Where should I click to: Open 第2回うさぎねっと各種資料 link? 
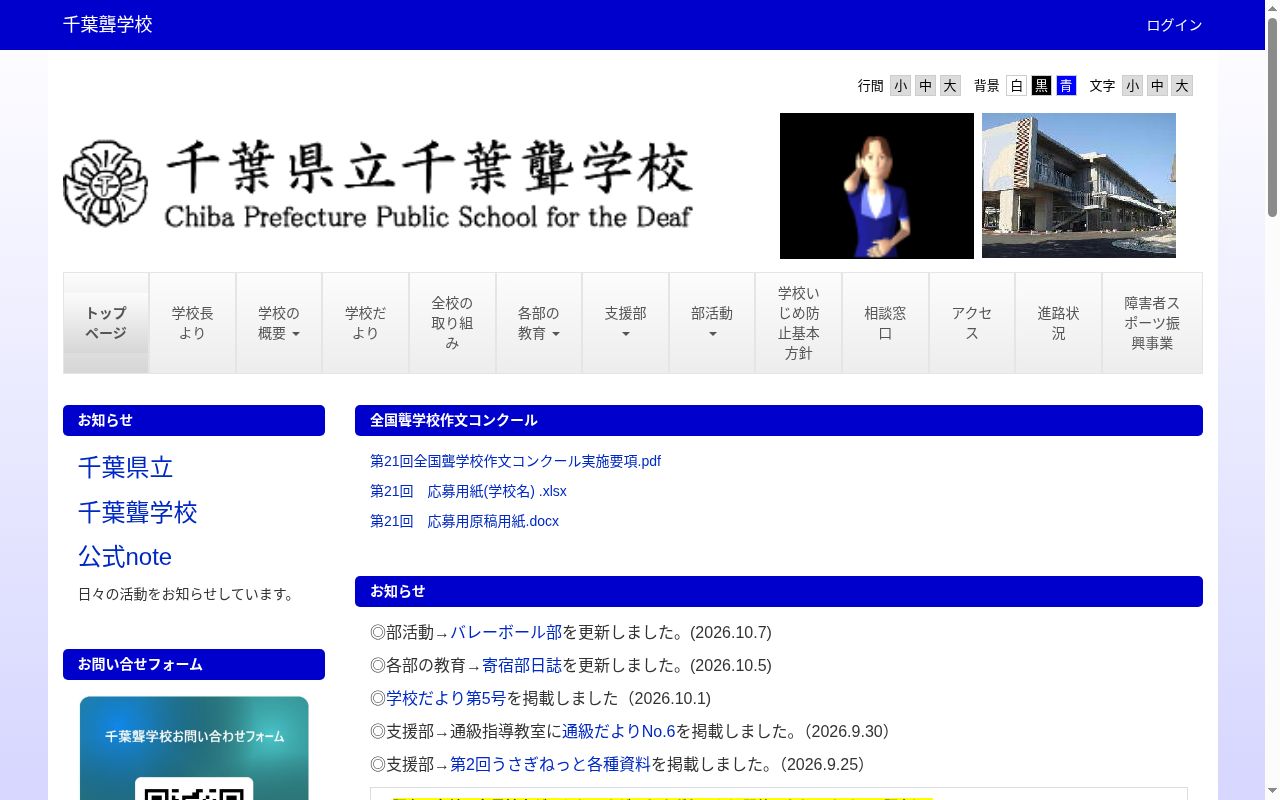(x=550, y=764)
